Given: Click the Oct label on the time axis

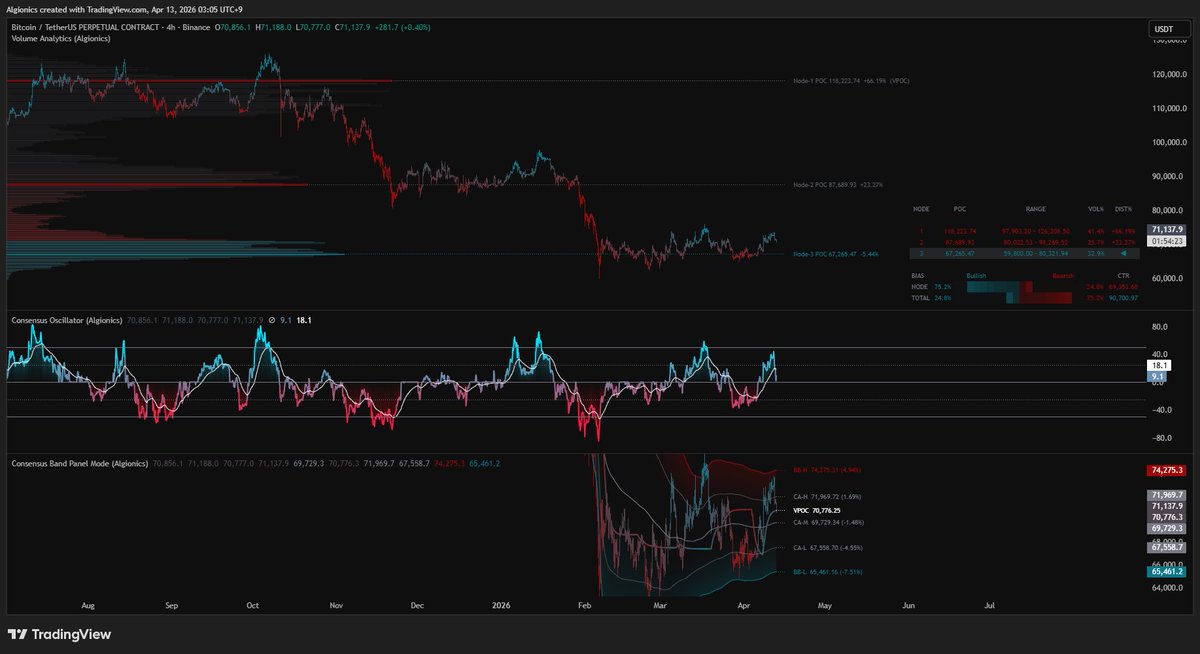Looking at the screenshot, I should click(x=253, y=606).
